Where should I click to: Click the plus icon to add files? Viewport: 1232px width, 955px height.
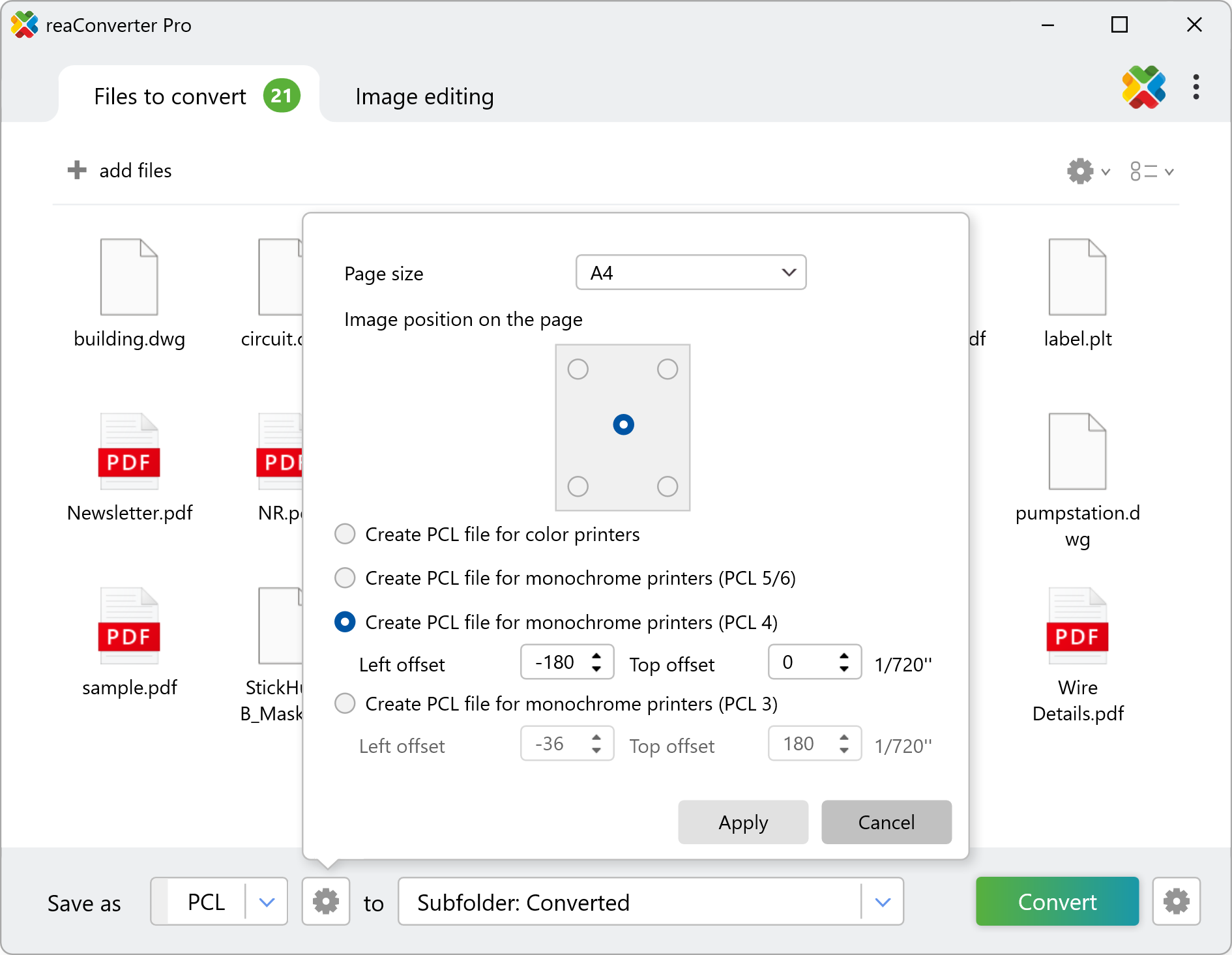(77, 171)
